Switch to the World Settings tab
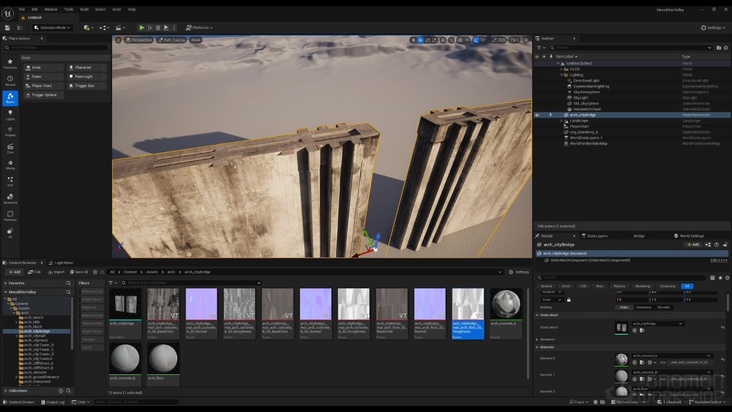 689,236
